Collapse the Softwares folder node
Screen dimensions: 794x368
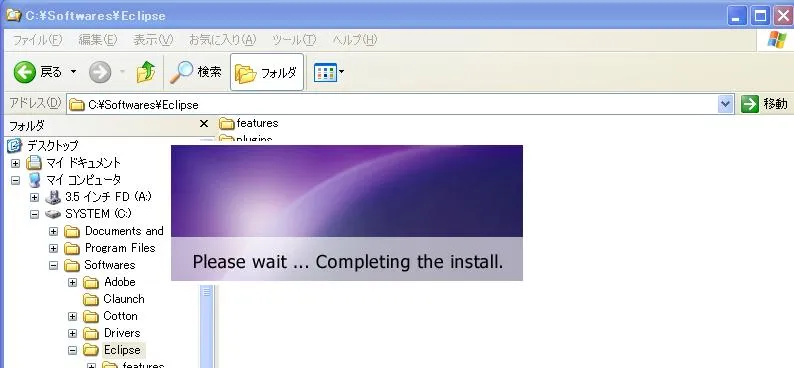click(53, 265)
